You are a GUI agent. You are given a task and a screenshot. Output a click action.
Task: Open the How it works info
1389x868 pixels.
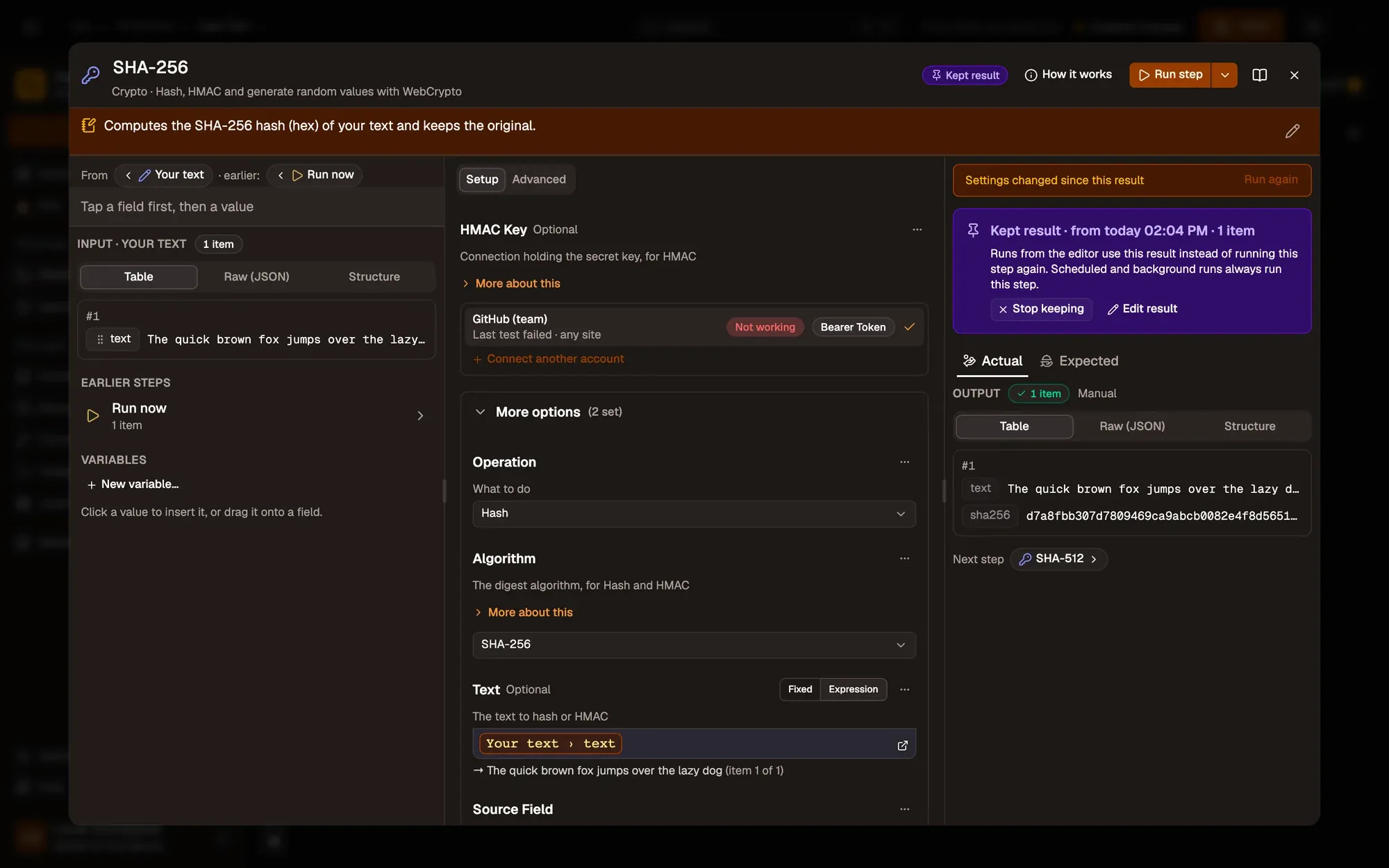click(x=1068, y=75)
